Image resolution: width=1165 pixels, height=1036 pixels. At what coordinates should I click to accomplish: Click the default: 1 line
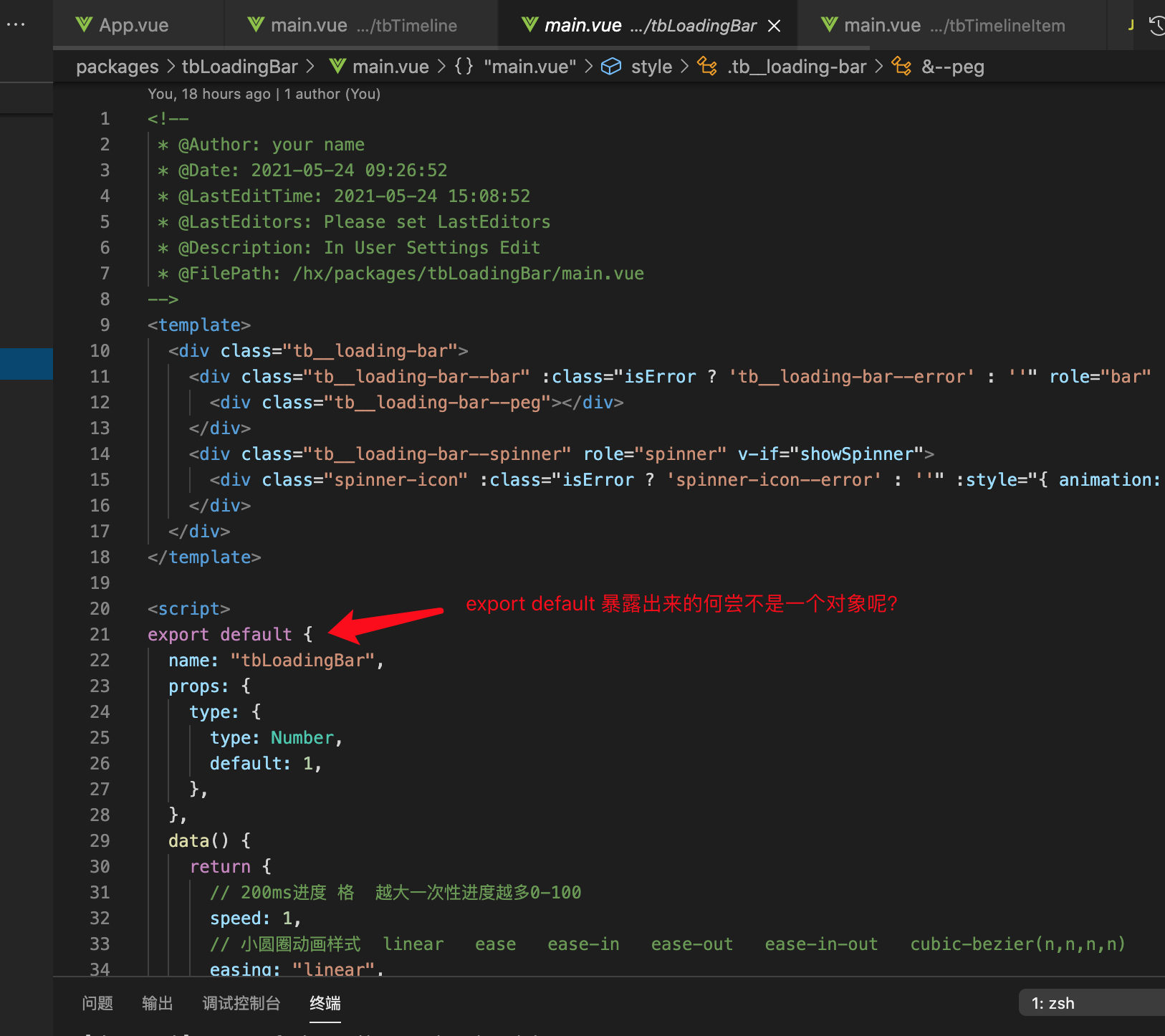pos(266,764)
